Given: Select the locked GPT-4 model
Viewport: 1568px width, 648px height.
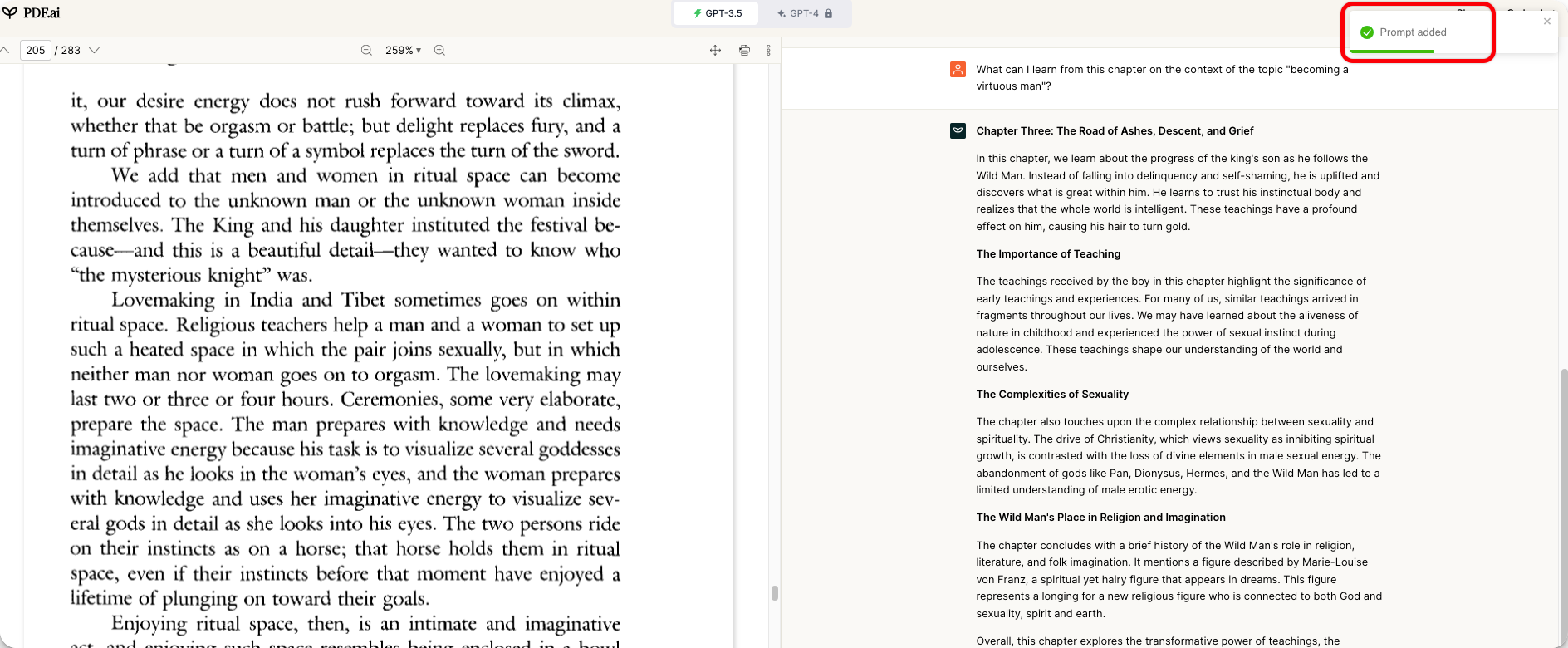Looking at the screenshot, I should coord(804,13).
